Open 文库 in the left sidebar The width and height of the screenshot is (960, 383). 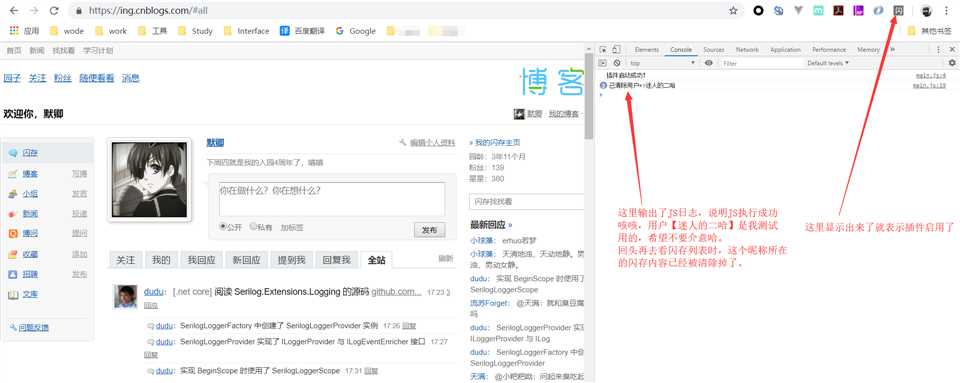pos(30,294)
